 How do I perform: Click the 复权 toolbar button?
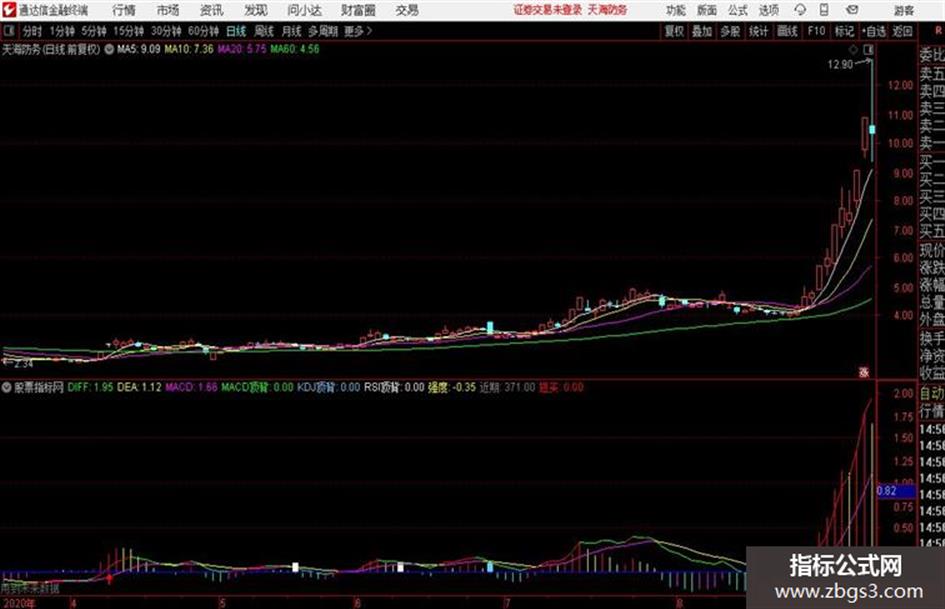(674, 31)
